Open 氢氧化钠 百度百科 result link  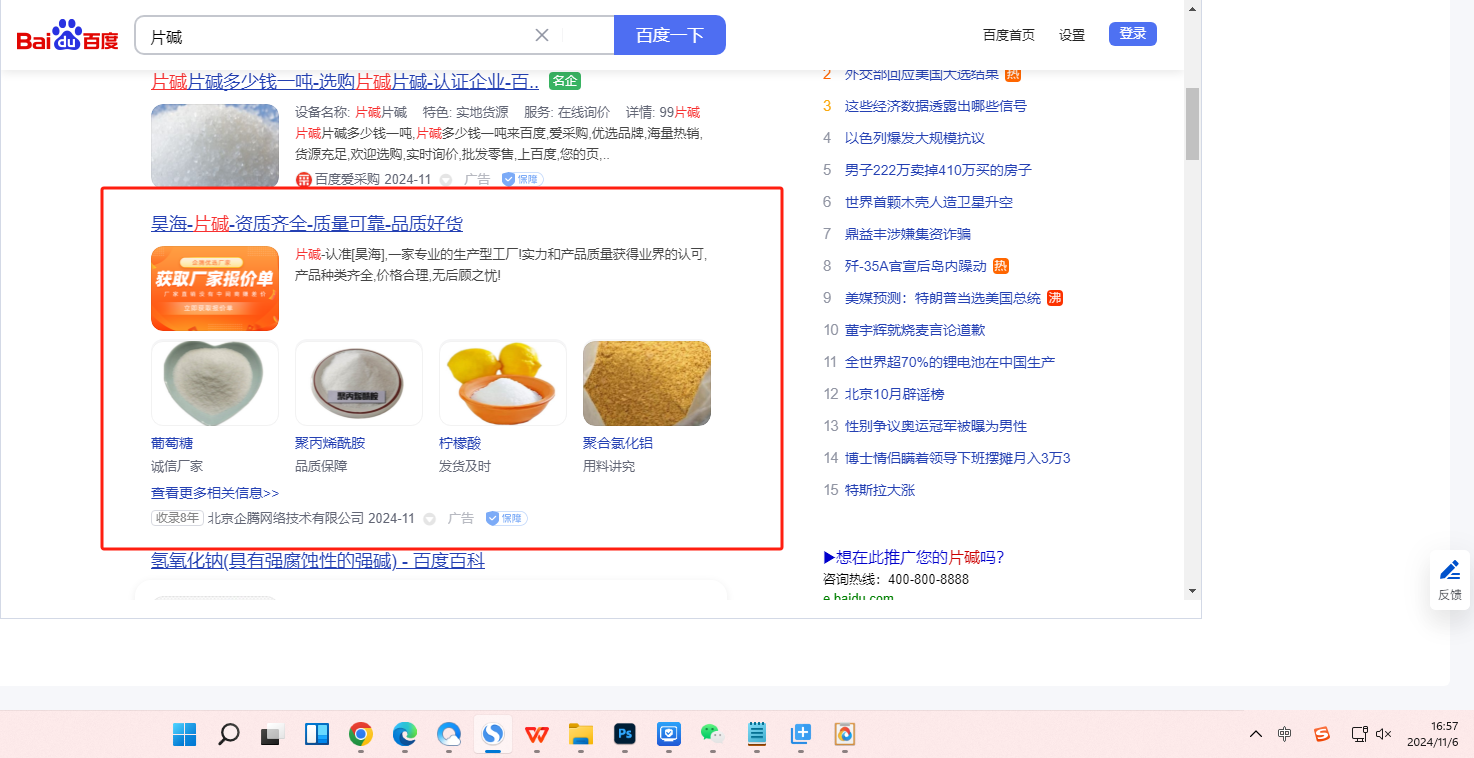click(318, 561)
